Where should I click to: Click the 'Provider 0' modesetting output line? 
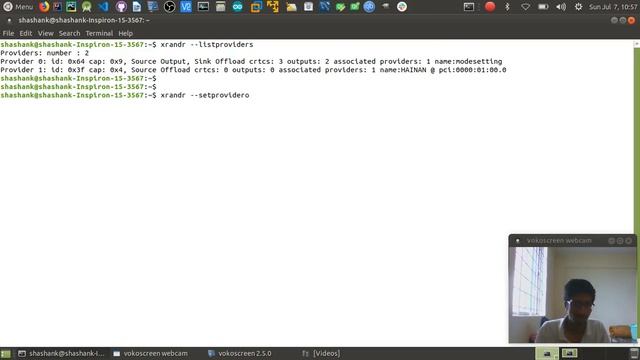tap(251, 61)
